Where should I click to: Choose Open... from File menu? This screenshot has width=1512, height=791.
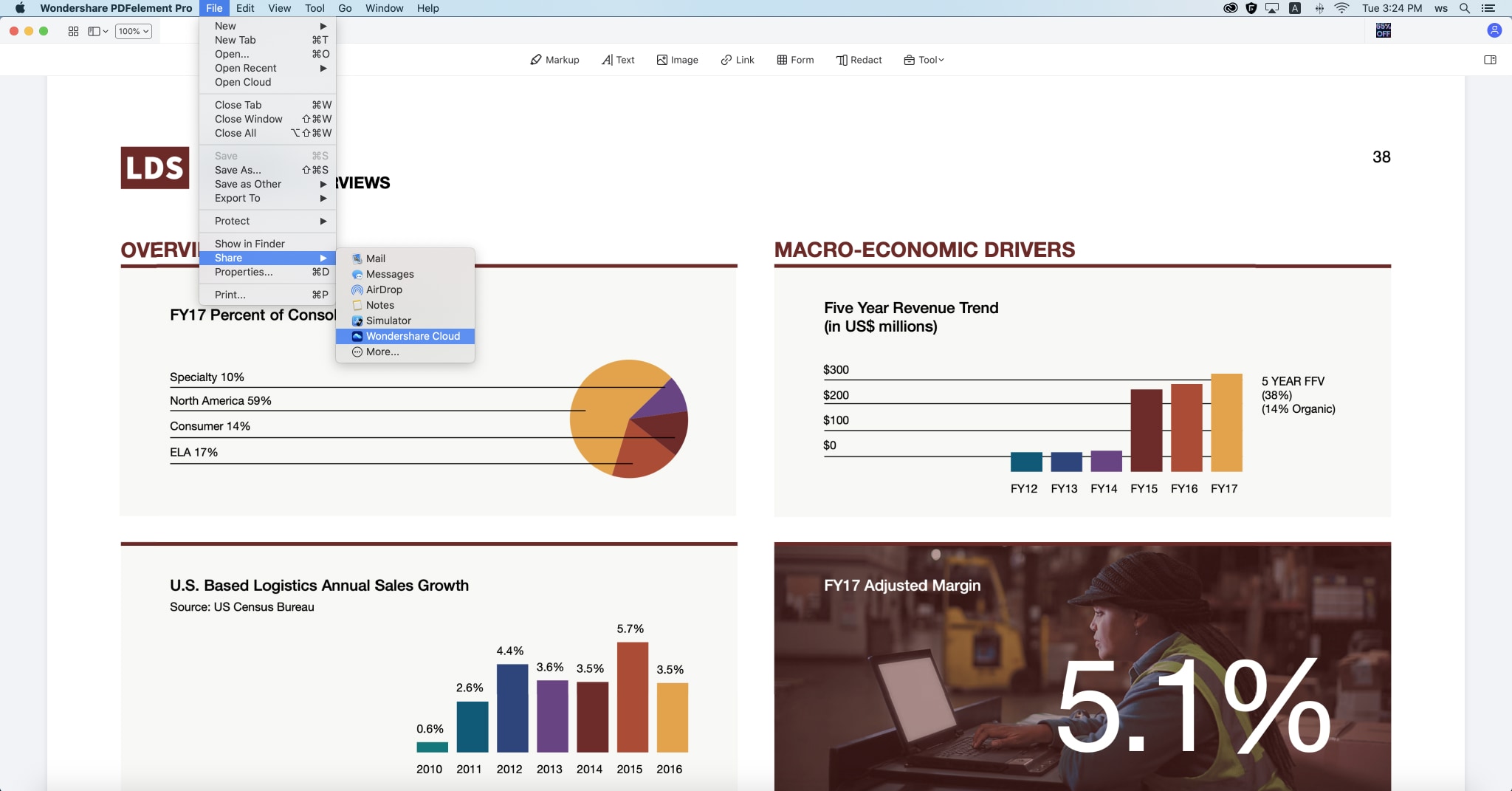click(267, 54)
